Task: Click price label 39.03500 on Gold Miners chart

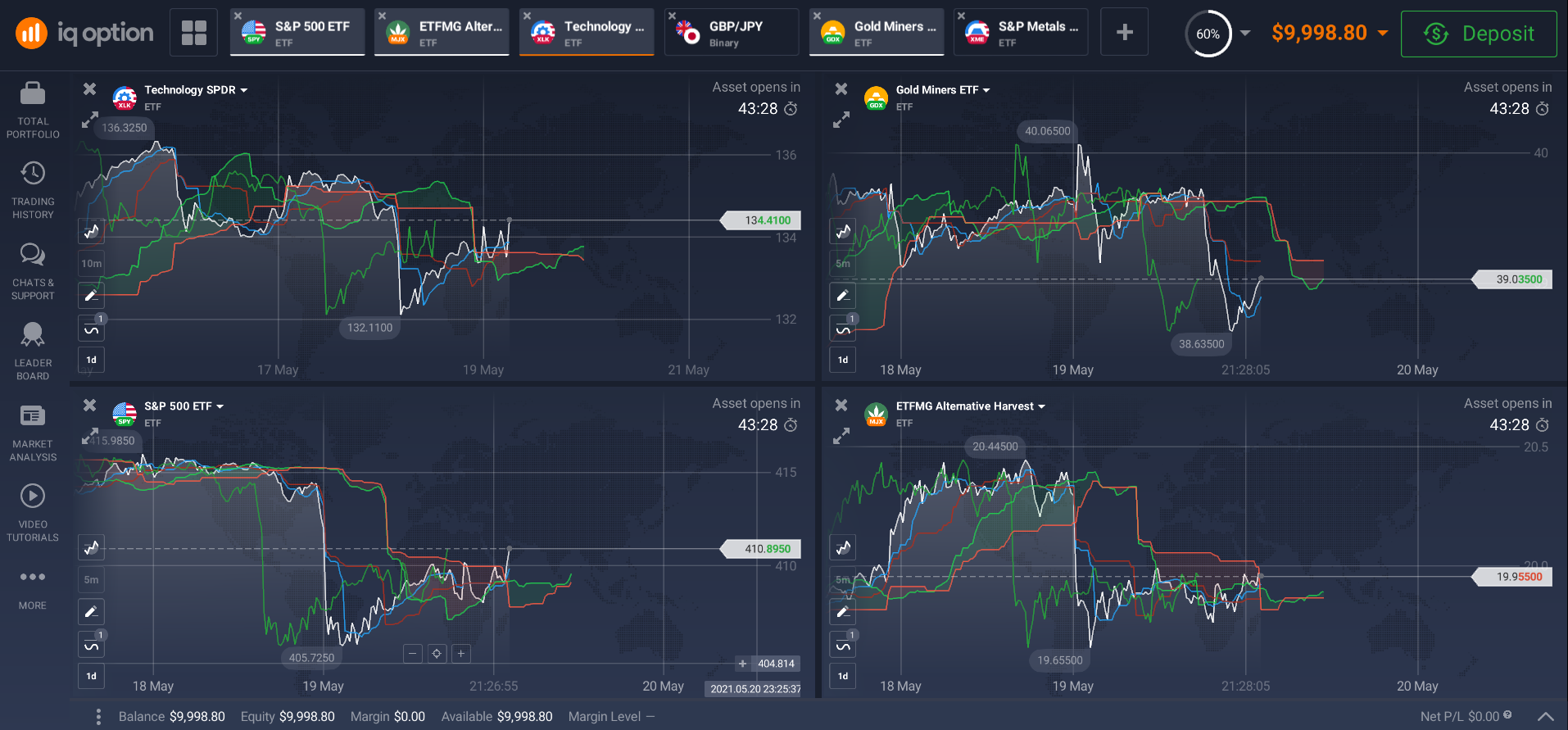Action: tap(1512, 279)
